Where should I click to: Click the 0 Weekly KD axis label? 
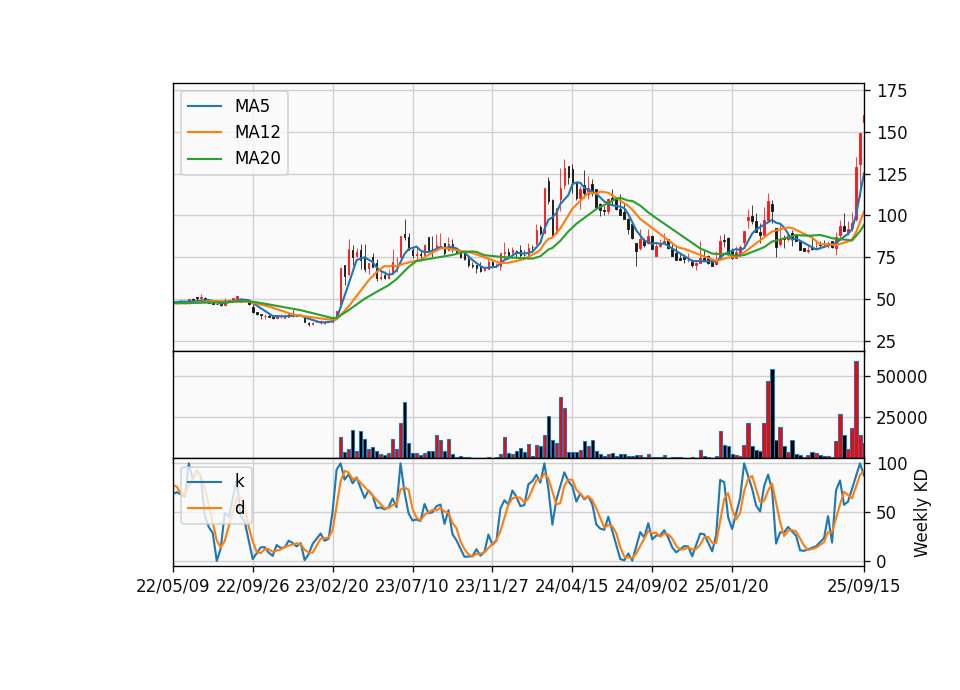click(x=882, y=561)
